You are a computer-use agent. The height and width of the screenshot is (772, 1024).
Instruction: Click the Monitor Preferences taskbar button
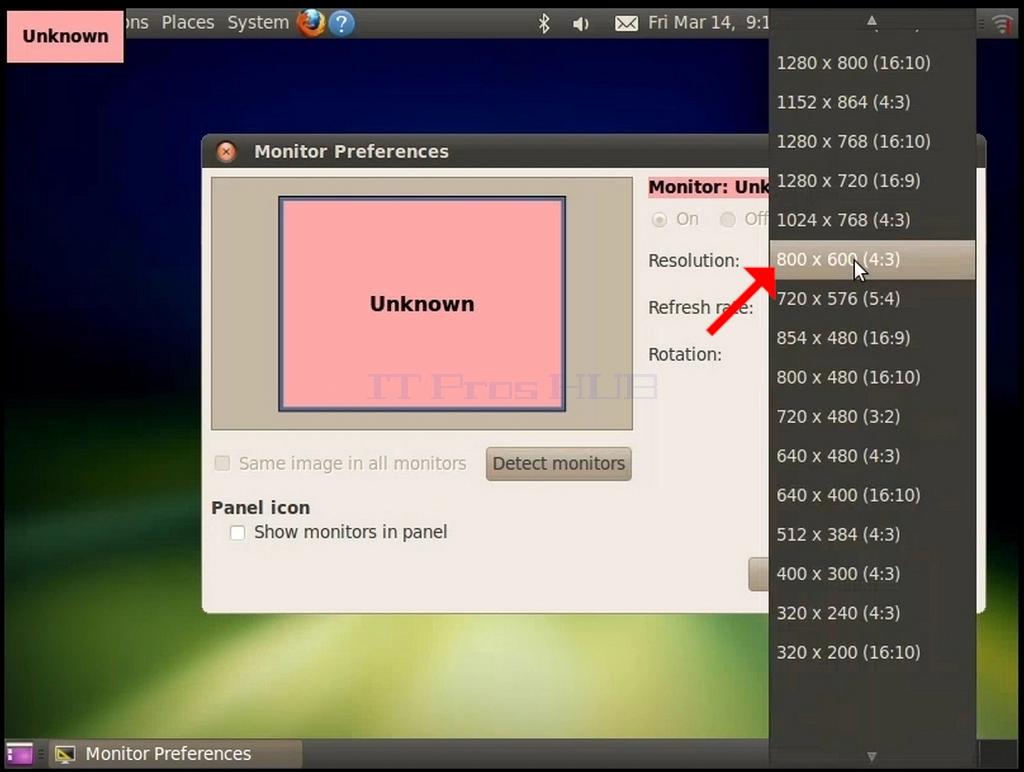point(176,754)
